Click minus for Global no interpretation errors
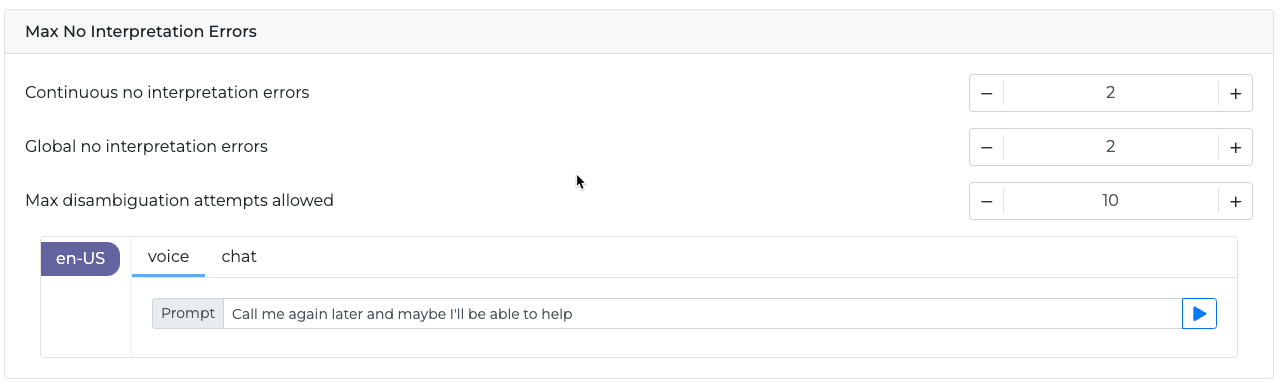 click(x=986, y=147)
